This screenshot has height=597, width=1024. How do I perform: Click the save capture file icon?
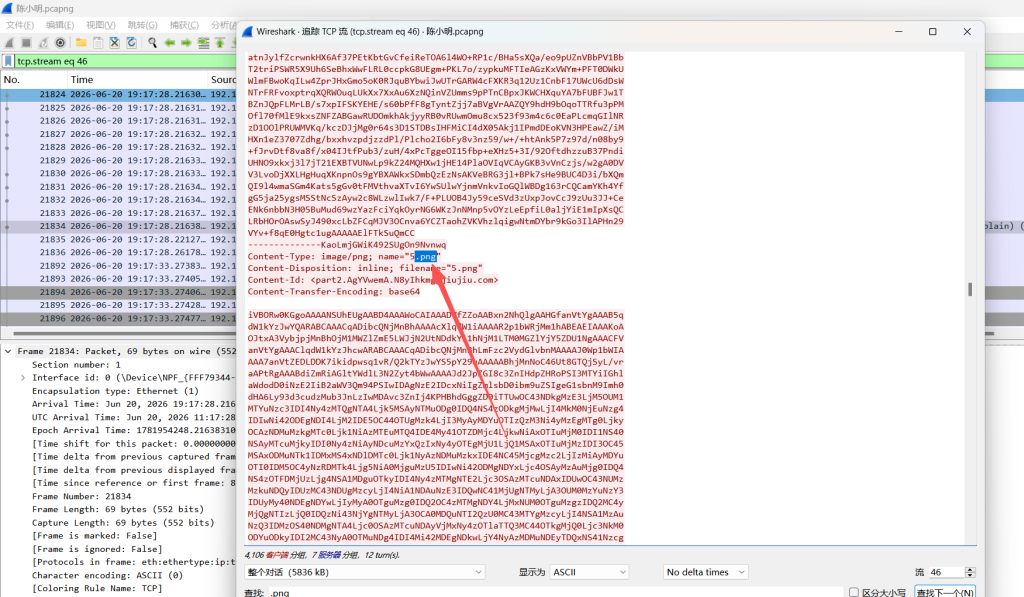coord(98,42)
